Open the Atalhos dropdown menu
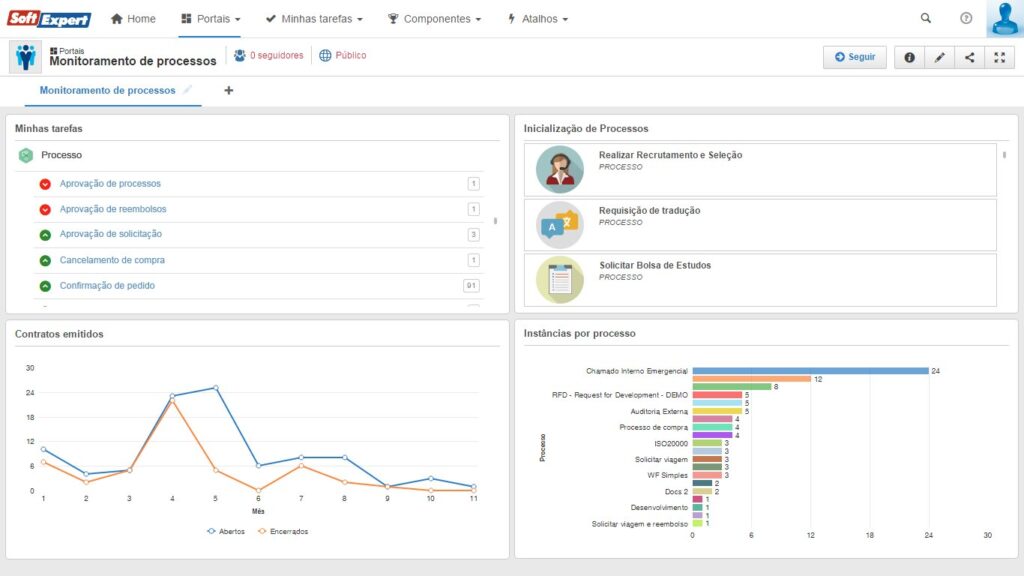This screenshot has height=576, width=1024. click(538, 19)
